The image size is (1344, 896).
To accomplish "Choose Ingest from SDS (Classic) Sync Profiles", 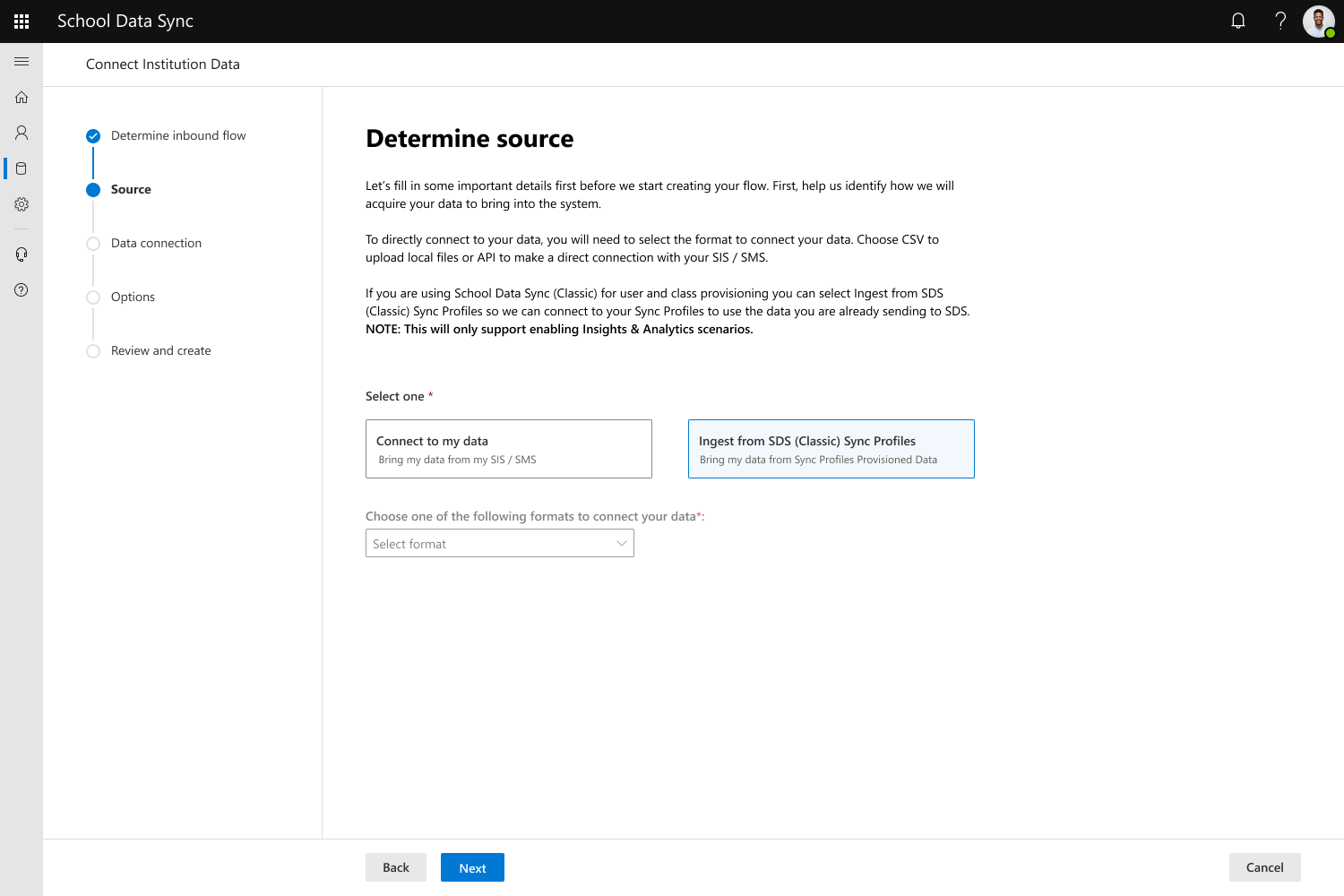I will point(831,449).
